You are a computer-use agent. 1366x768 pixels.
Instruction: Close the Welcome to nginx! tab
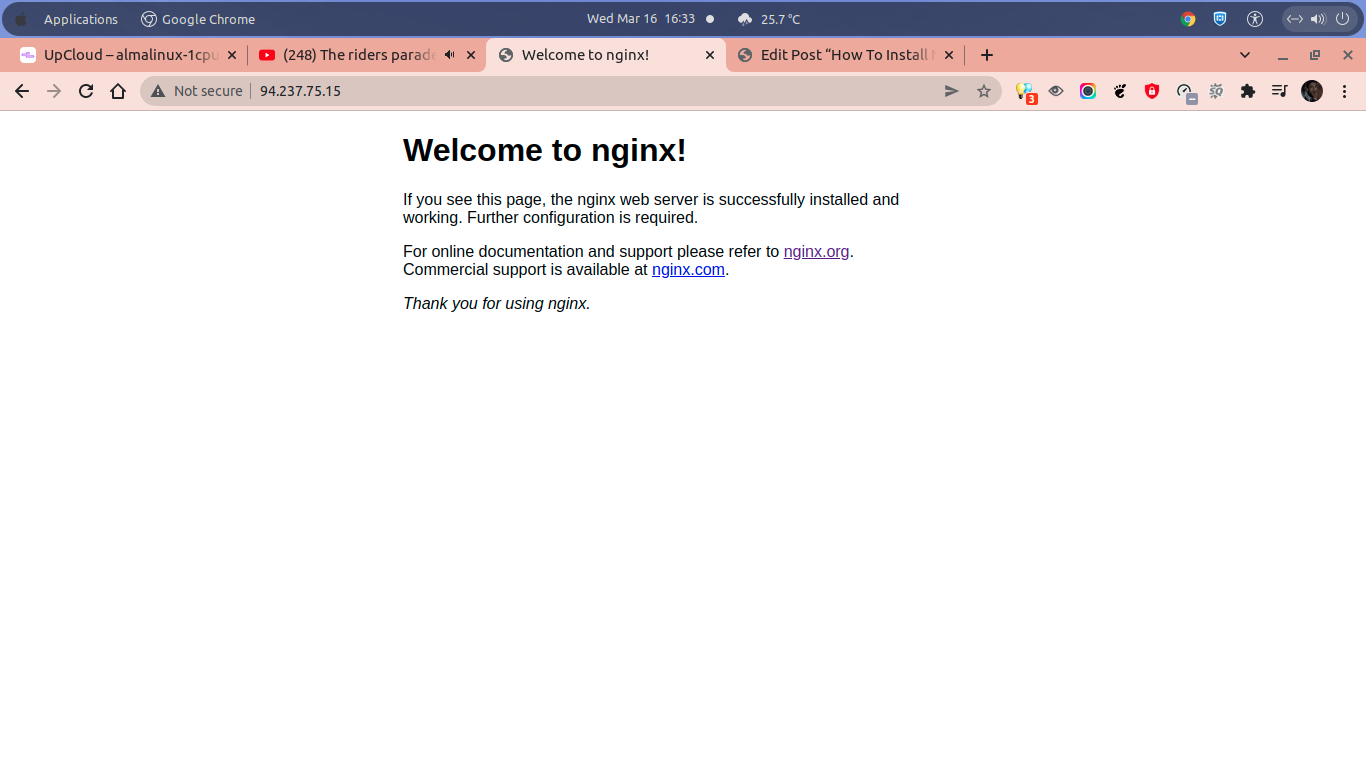point(710,55)
